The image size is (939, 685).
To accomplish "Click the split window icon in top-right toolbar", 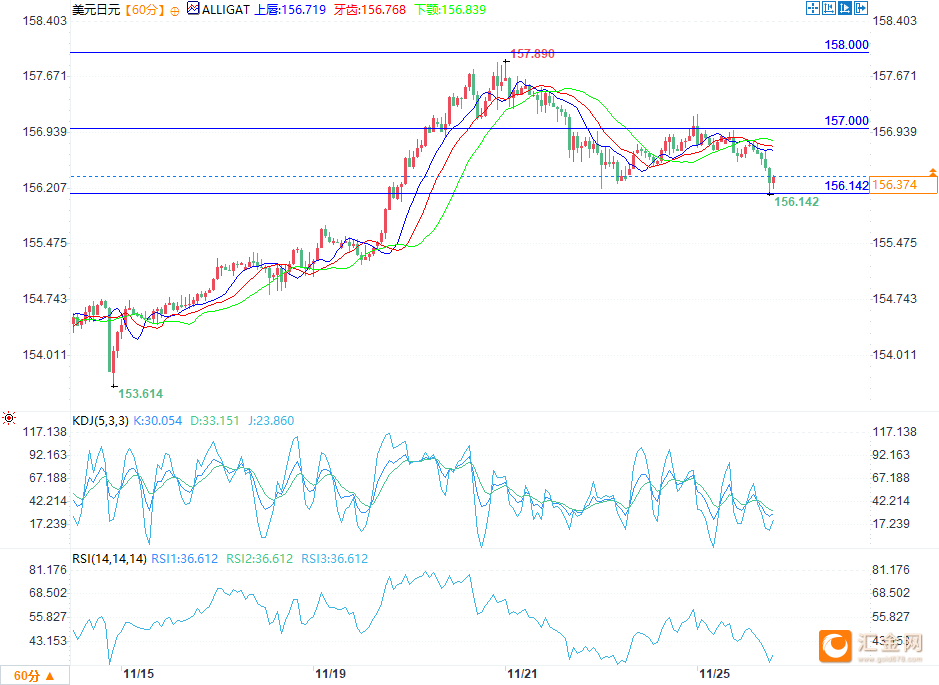I will tap(828, 8).
